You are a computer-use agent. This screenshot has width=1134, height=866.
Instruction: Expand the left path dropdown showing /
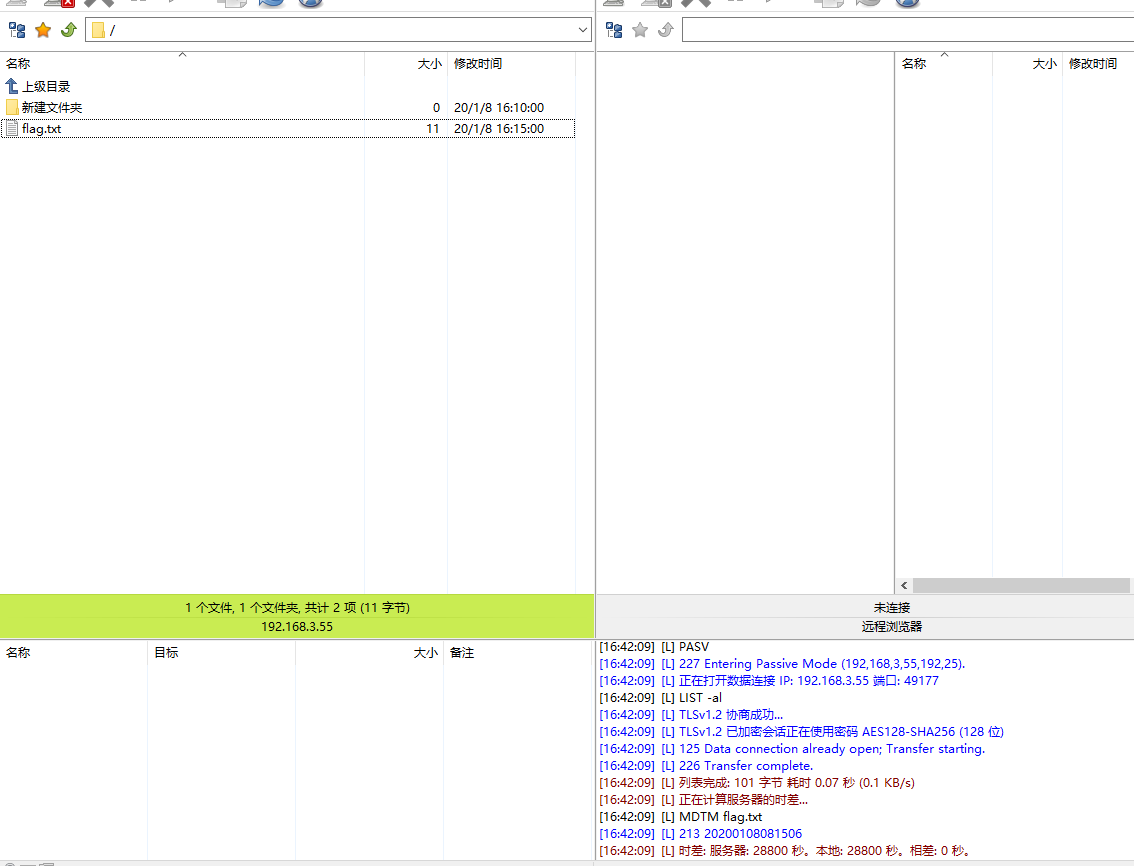[x=582, y=30]
